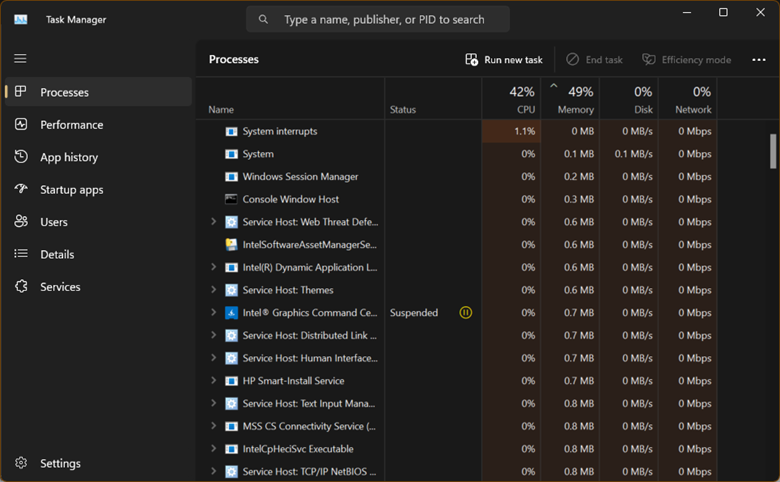This screenshot has height=482, width=780.
Task: Sort by the CPU column header
Action: point(511,98)
